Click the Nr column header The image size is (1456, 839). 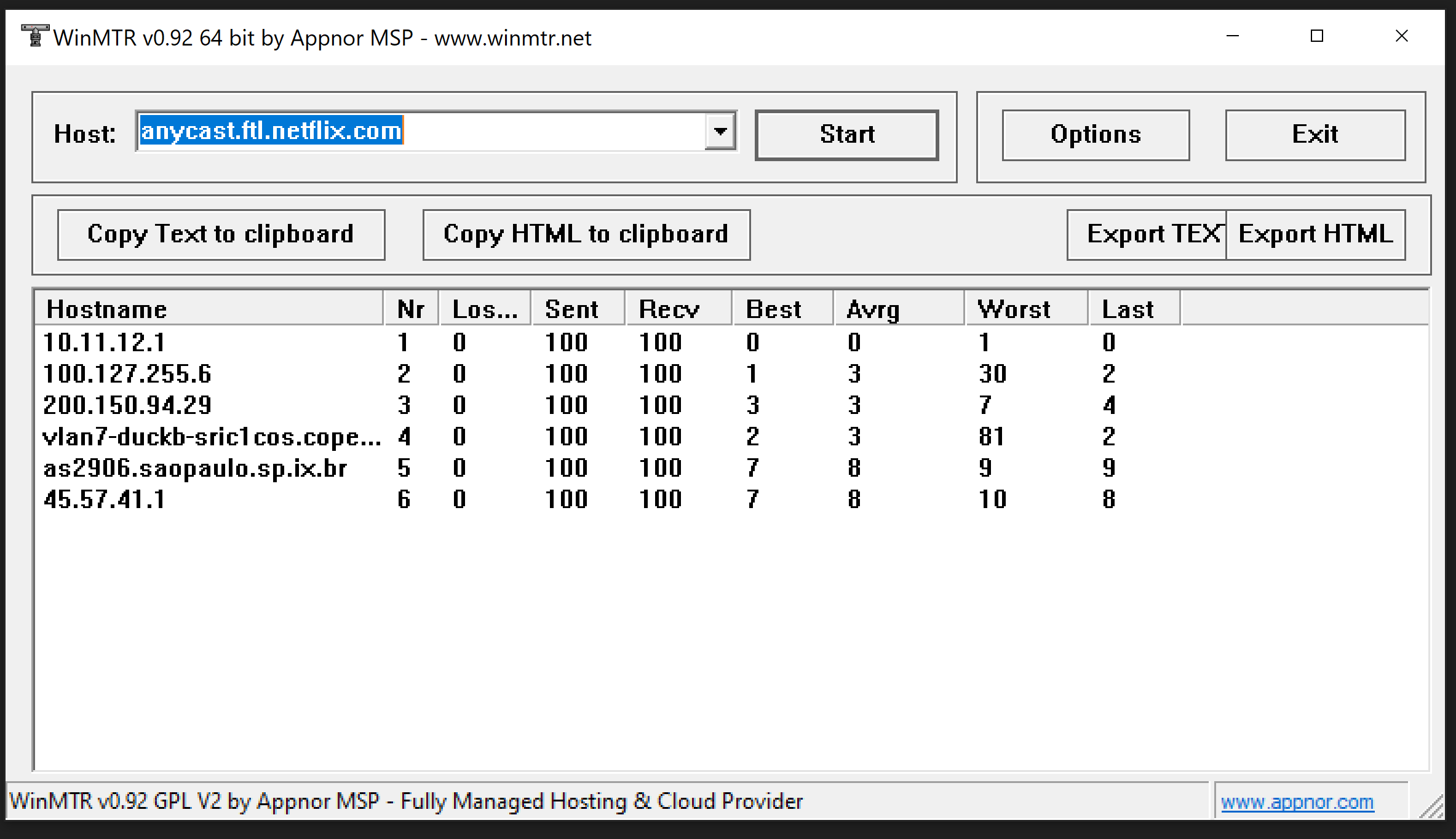pyautogui.click(x=411, y=309)
